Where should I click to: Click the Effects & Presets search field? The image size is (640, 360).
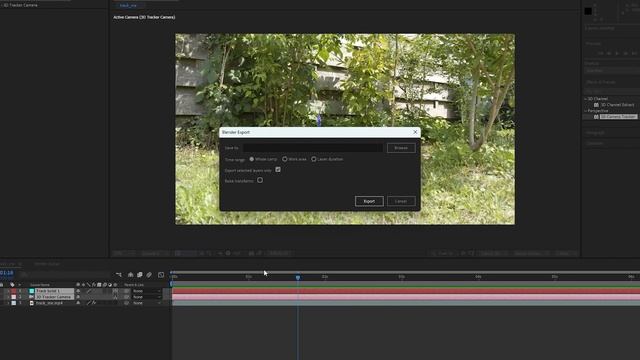pyautogui.click(x=612, y=91)
